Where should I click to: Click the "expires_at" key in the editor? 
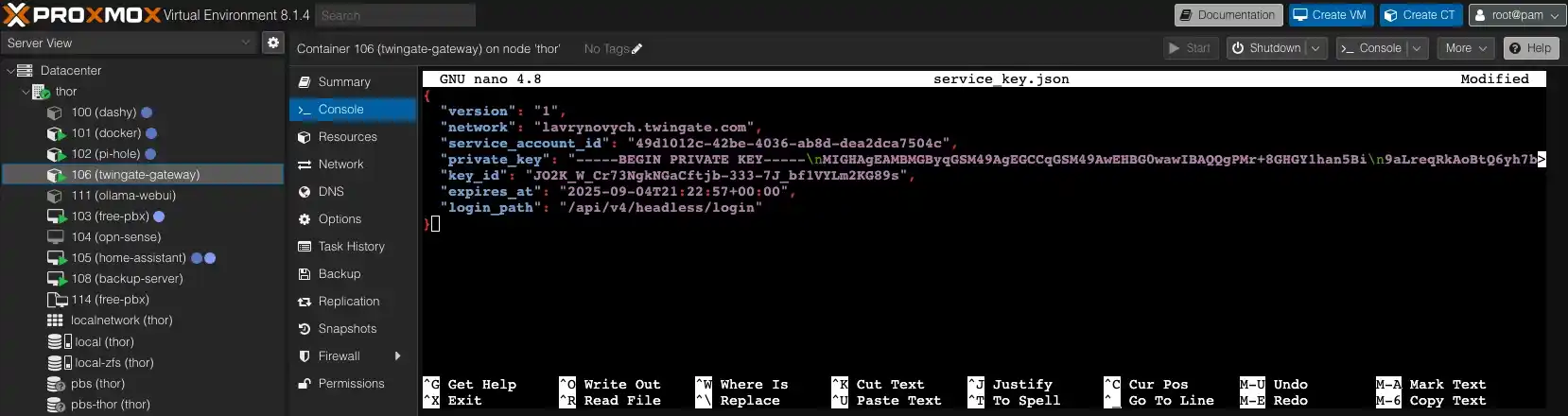pos(490,192)
